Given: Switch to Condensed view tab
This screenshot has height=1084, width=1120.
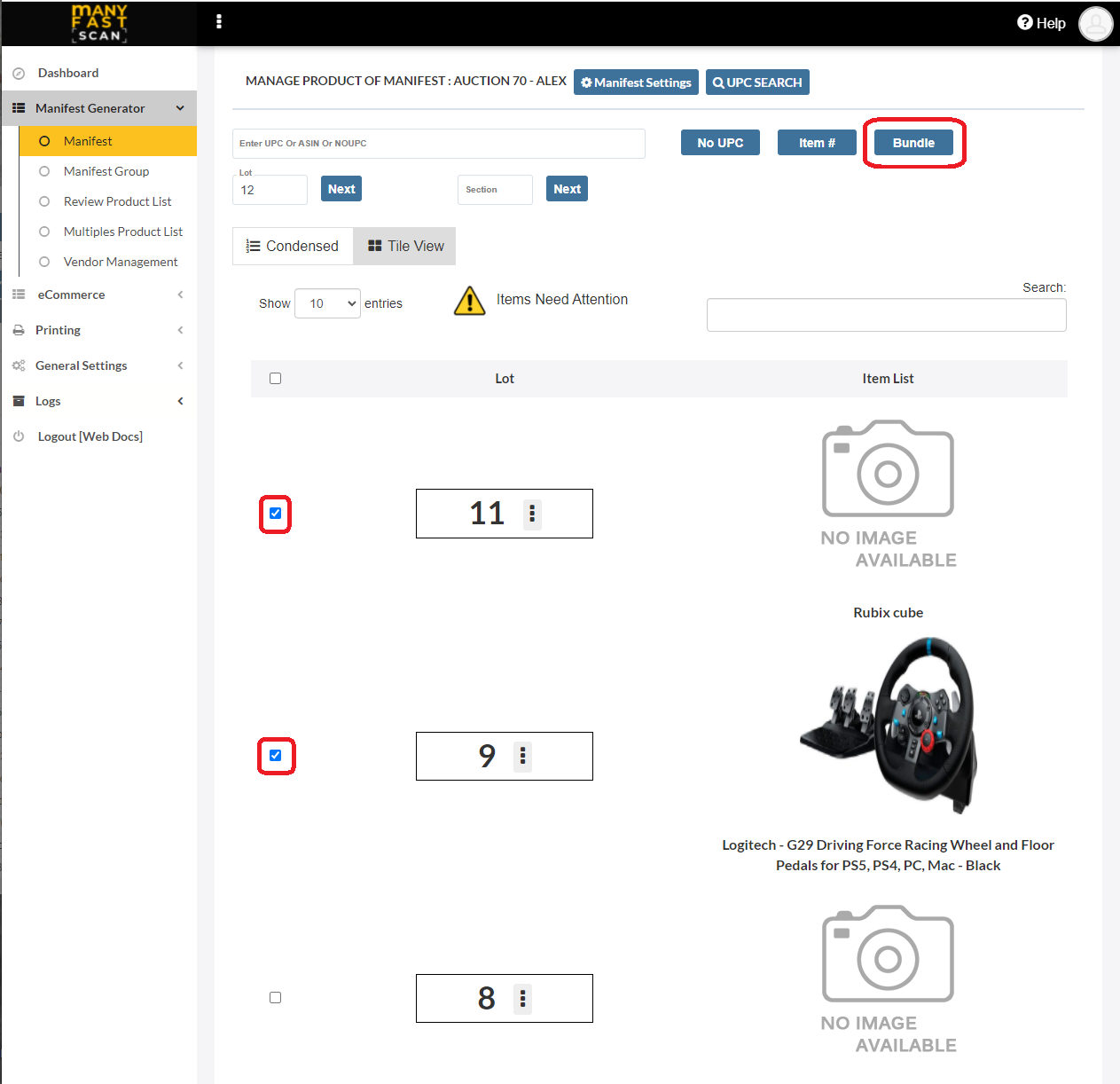Looking at the screenshot, I should 293,246.
